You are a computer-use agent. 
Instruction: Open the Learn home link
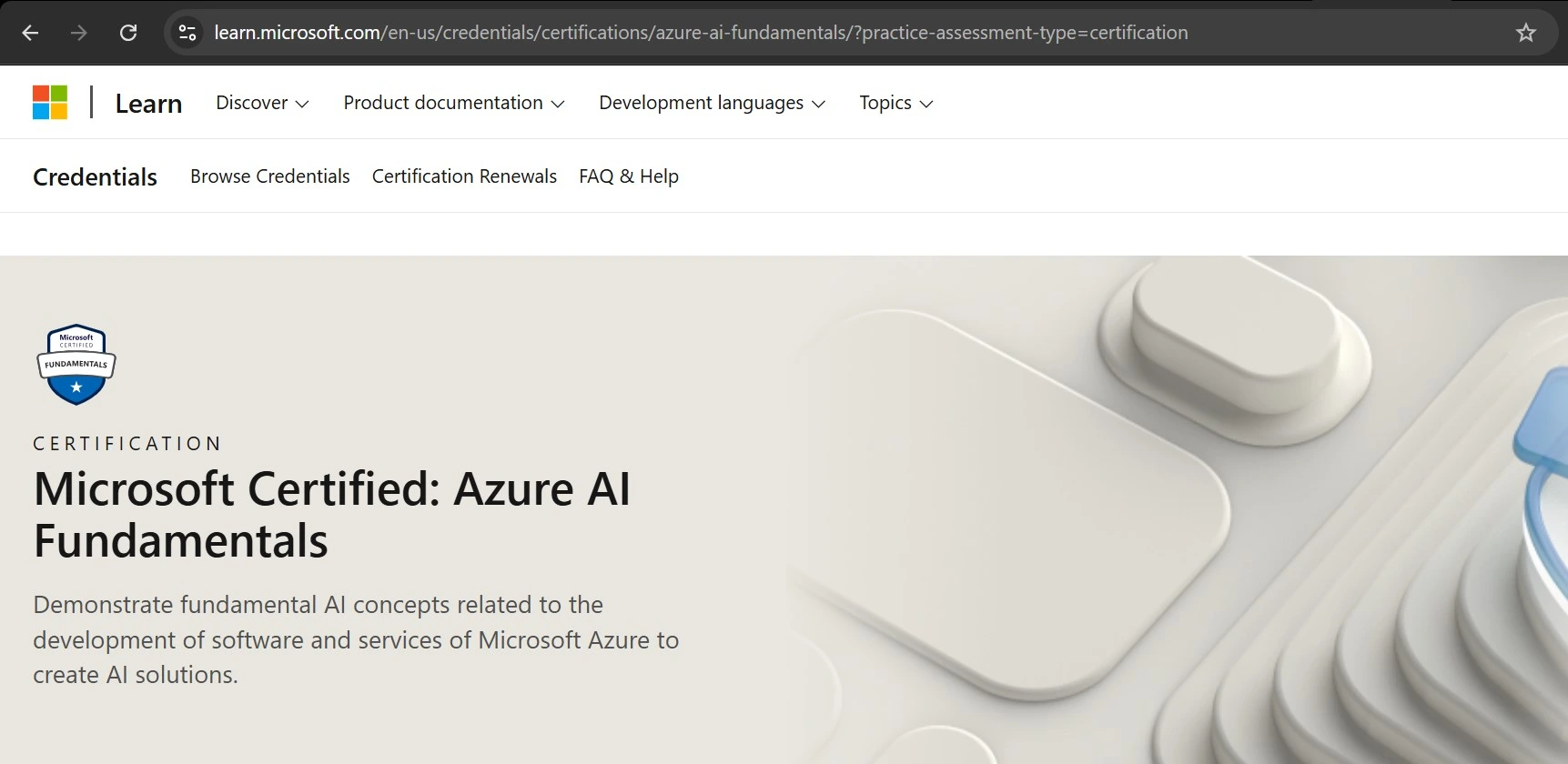click(x=148, y=104)
